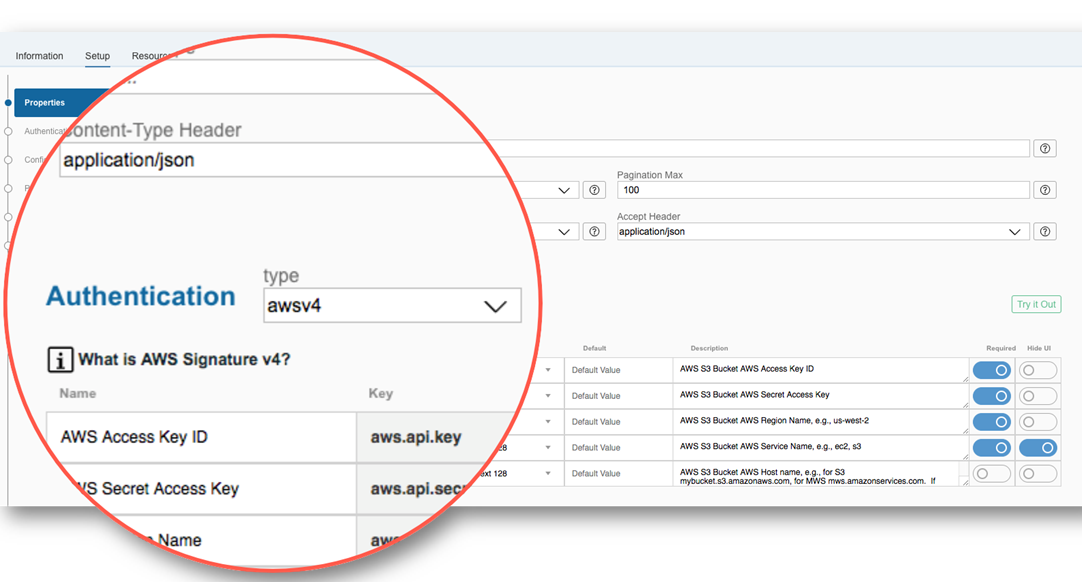Click Default Value field for Access Key ID row
The image size is (1082, 582).
pos(618,370)
